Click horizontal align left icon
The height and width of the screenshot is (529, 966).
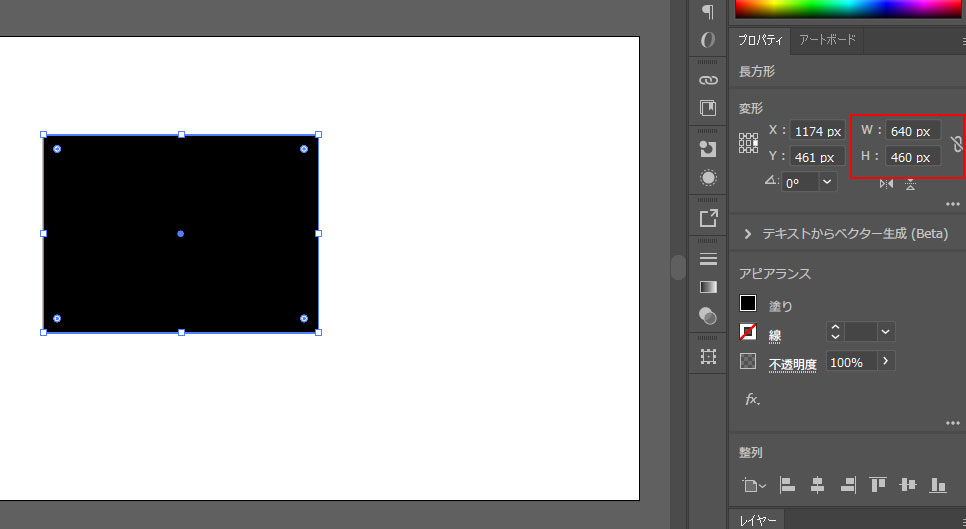787,485
